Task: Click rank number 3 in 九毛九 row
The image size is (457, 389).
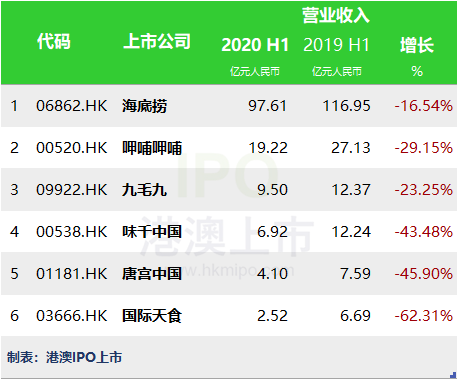Action: point(14,190)
